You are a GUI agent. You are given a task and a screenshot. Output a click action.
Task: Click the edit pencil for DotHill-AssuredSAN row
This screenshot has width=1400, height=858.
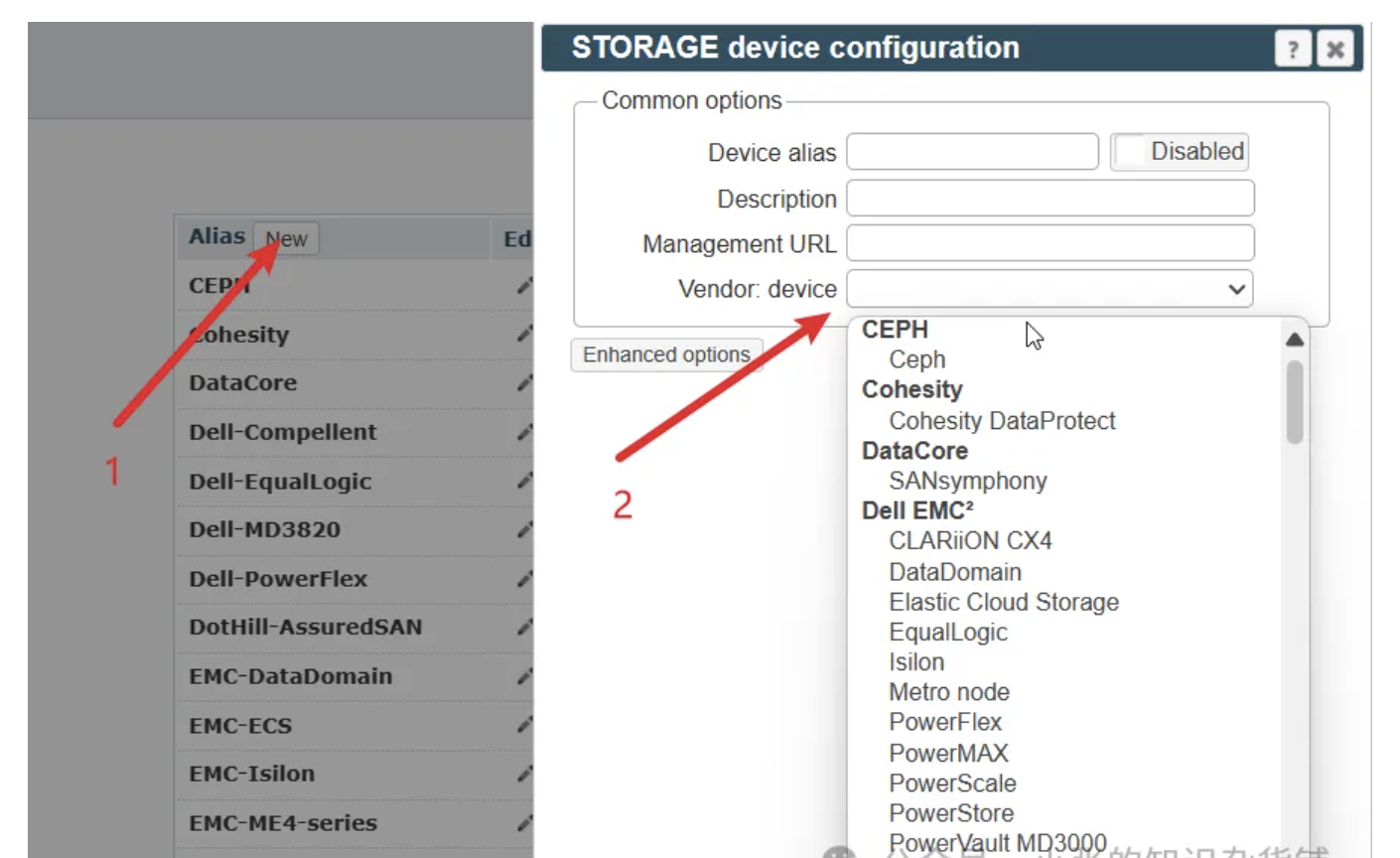[524, 628]
